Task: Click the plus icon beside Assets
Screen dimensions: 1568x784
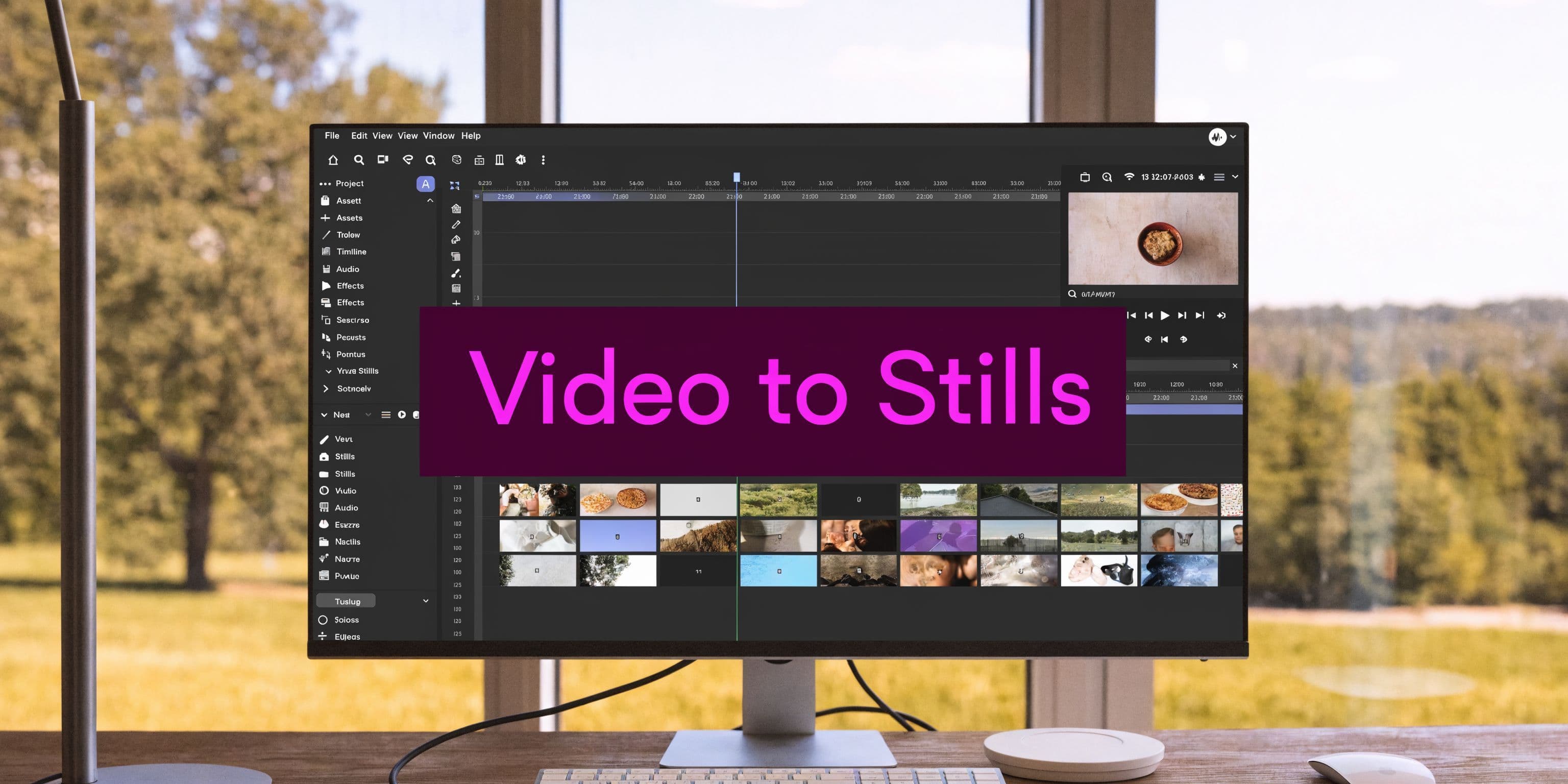Action: tap(325, 218)
